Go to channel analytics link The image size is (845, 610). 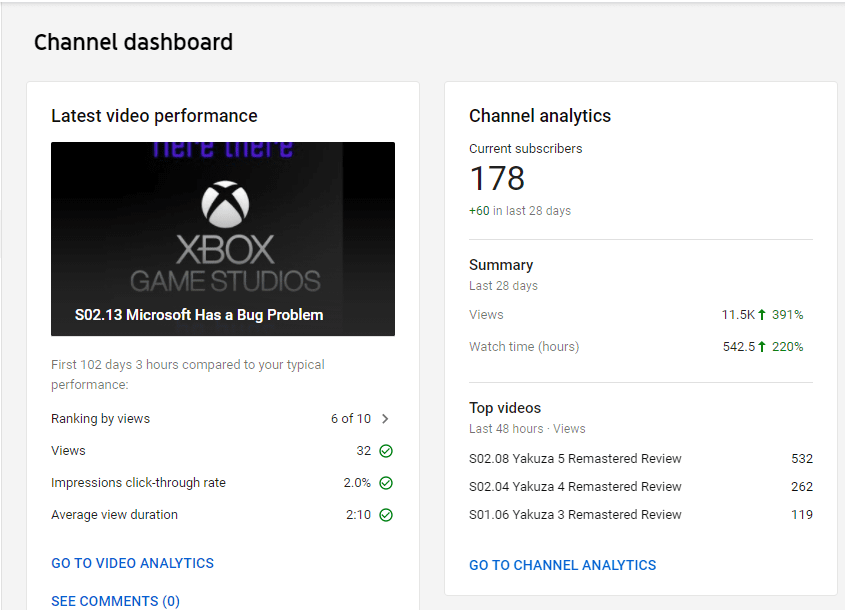562,565
